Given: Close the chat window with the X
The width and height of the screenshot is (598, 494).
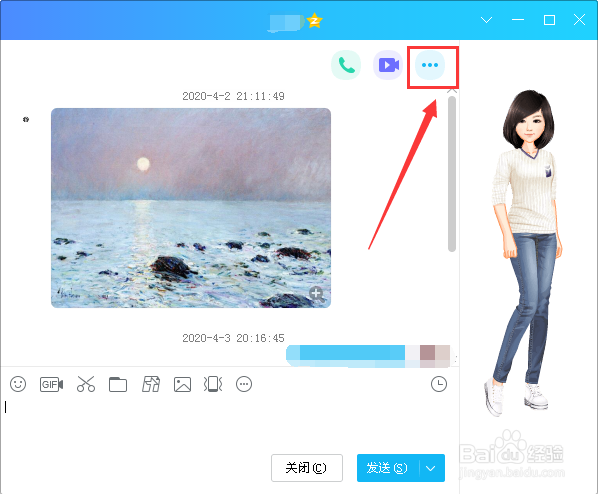Looking at the screenshot, I should (x=579, y=20).
